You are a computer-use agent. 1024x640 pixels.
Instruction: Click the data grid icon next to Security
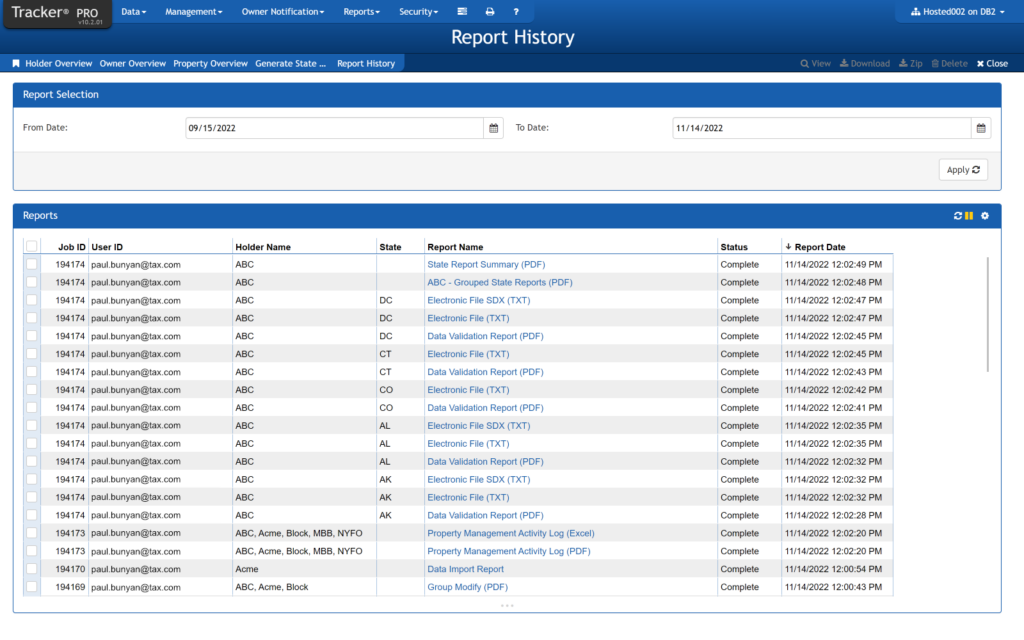point(460,11)
